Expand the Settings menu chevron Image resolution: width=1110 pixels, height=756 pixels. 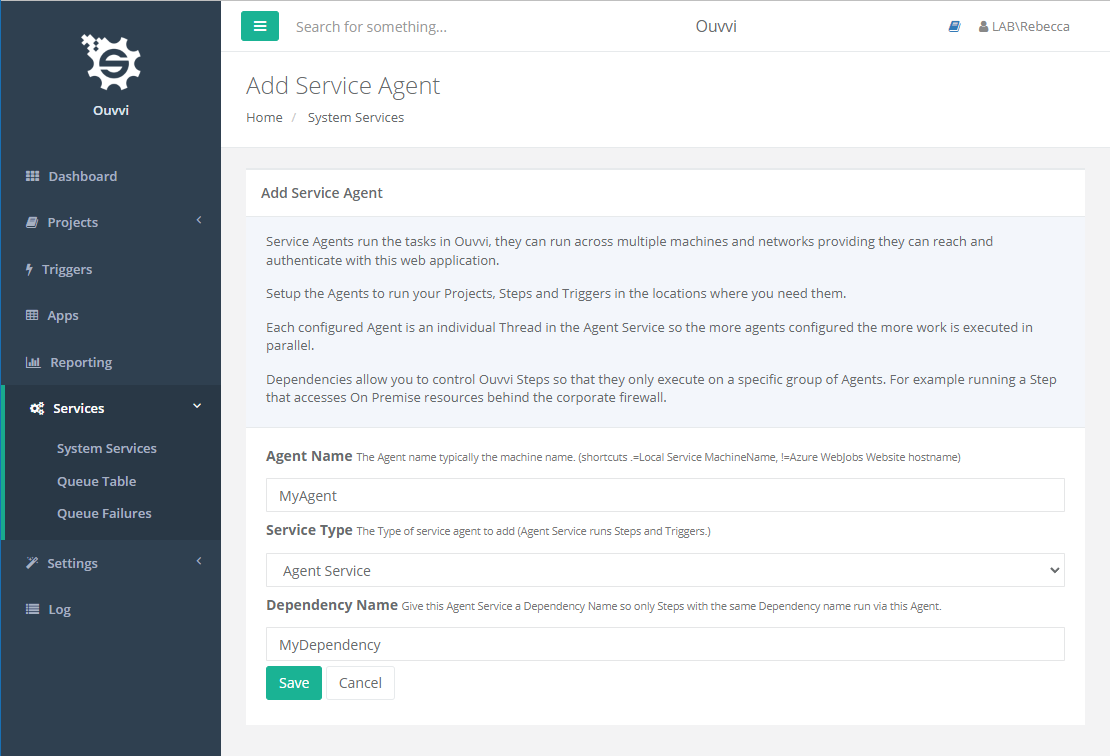point(199,561)
